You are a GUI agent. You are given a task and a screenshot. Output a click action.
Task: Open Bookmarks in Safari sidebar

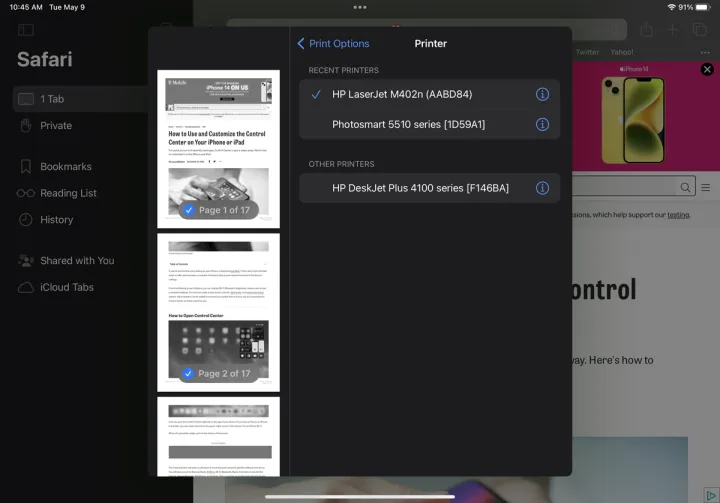click(x=65, y=167)
